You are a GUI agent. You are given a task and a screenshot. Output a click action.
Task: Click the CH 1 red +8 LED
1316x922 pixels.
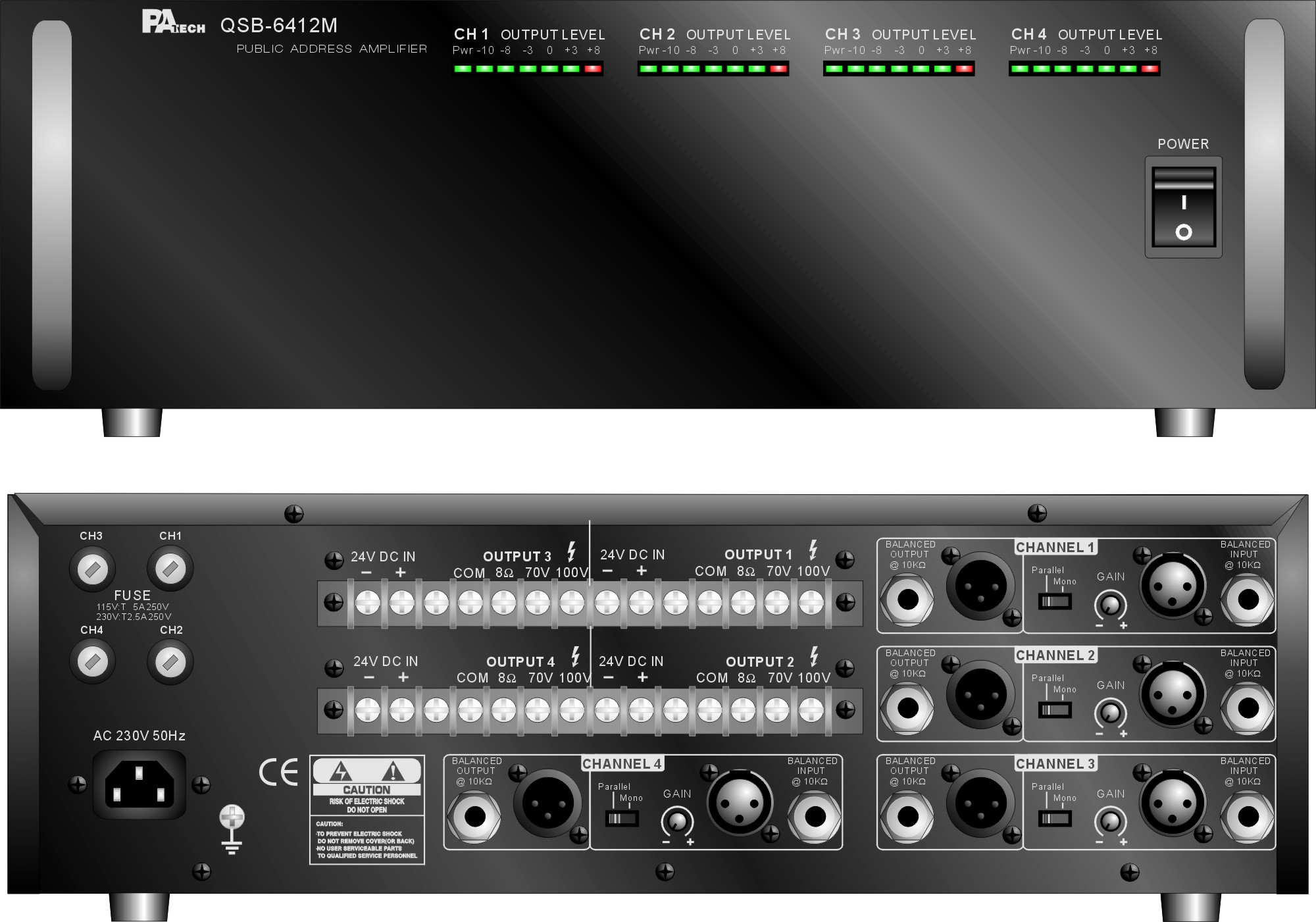coord(593,68)
